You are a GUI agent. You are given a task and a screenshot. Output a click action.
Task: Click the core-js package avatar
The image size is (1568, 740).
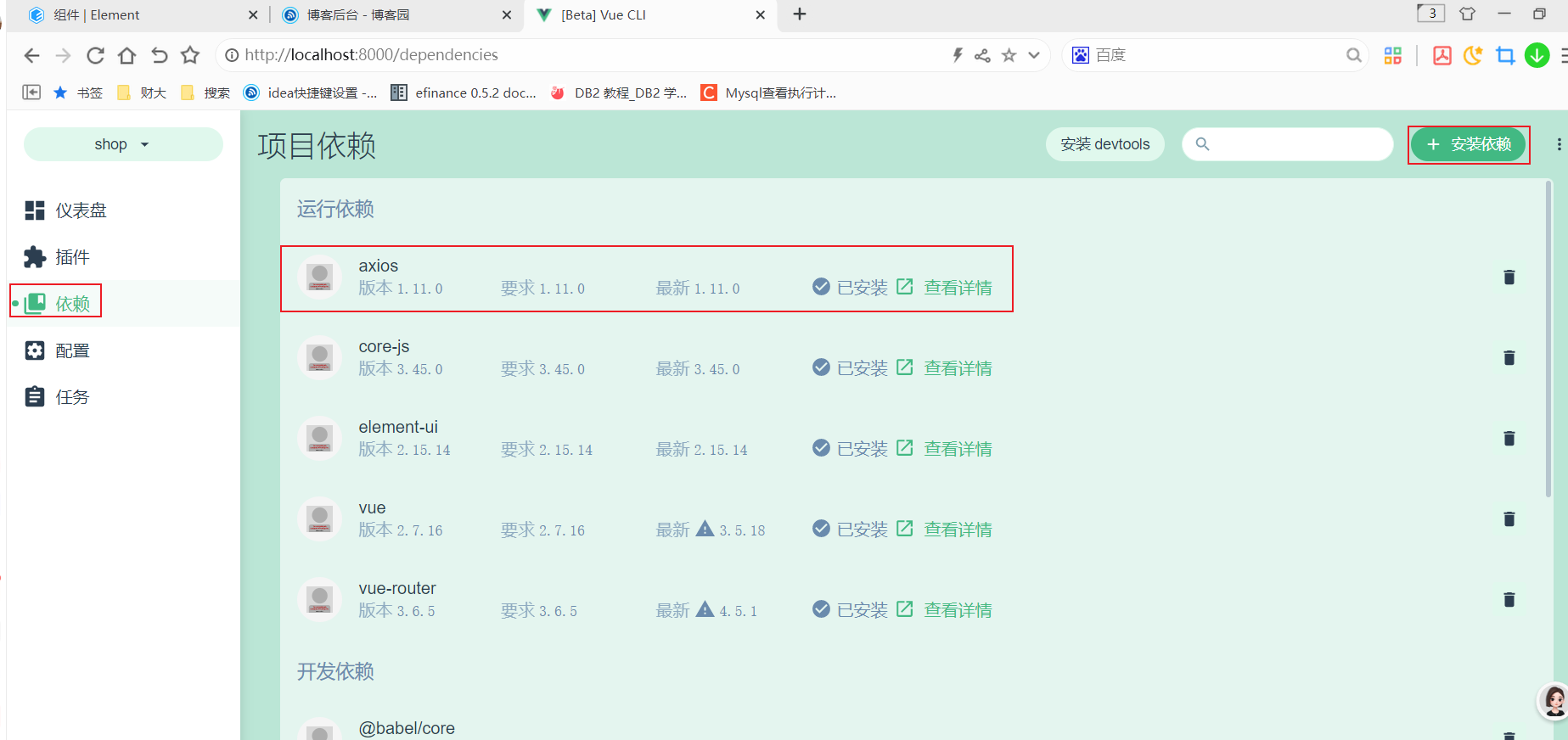point(319,358)
